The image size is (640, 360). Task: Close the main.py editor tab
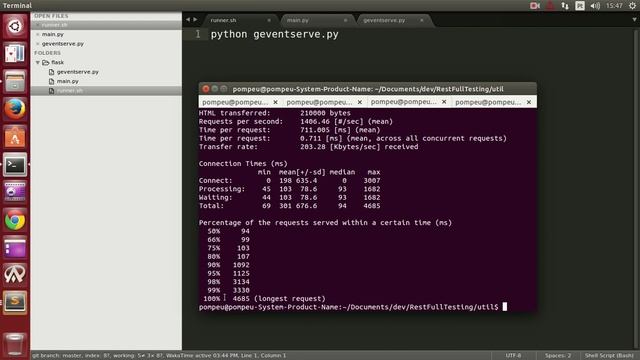(345, 20)
